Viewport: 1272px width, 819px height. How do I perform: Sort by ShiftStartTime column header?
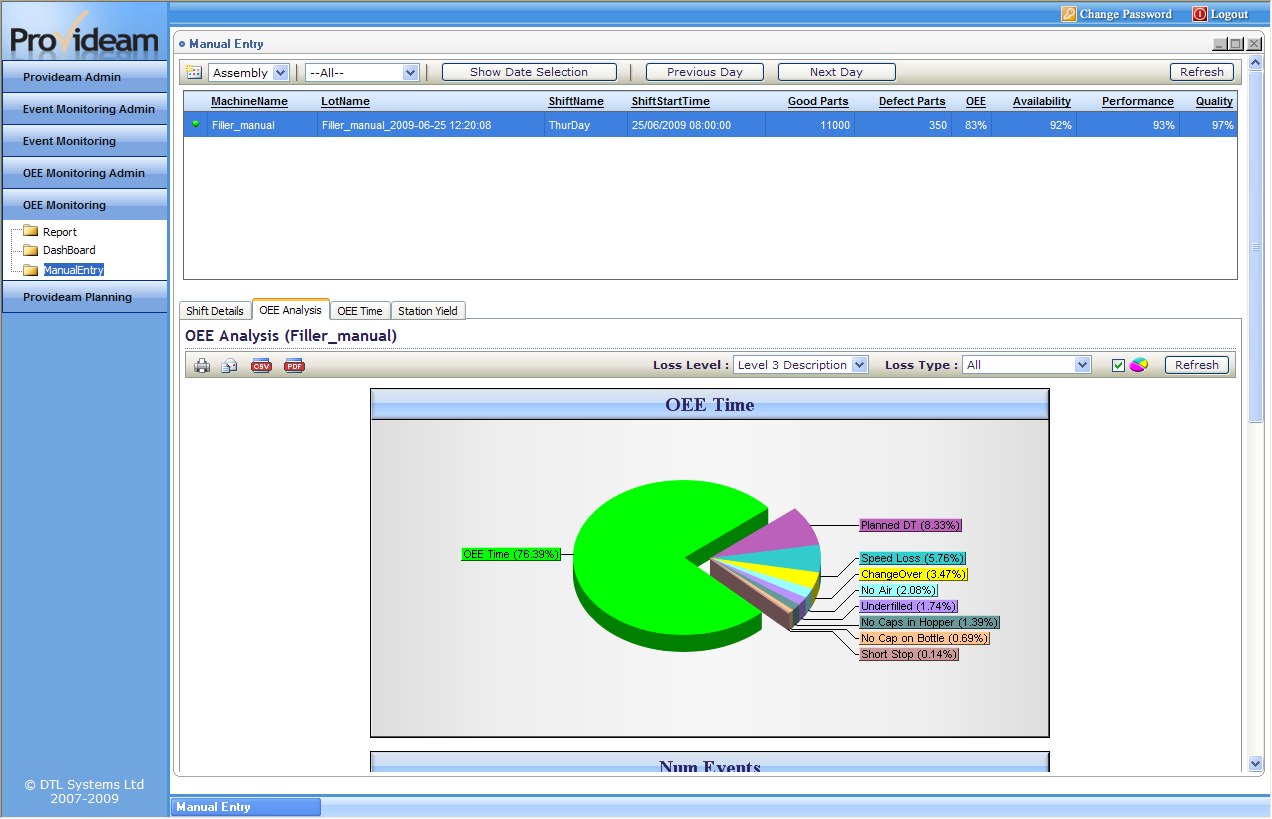[x=670, y=101]
